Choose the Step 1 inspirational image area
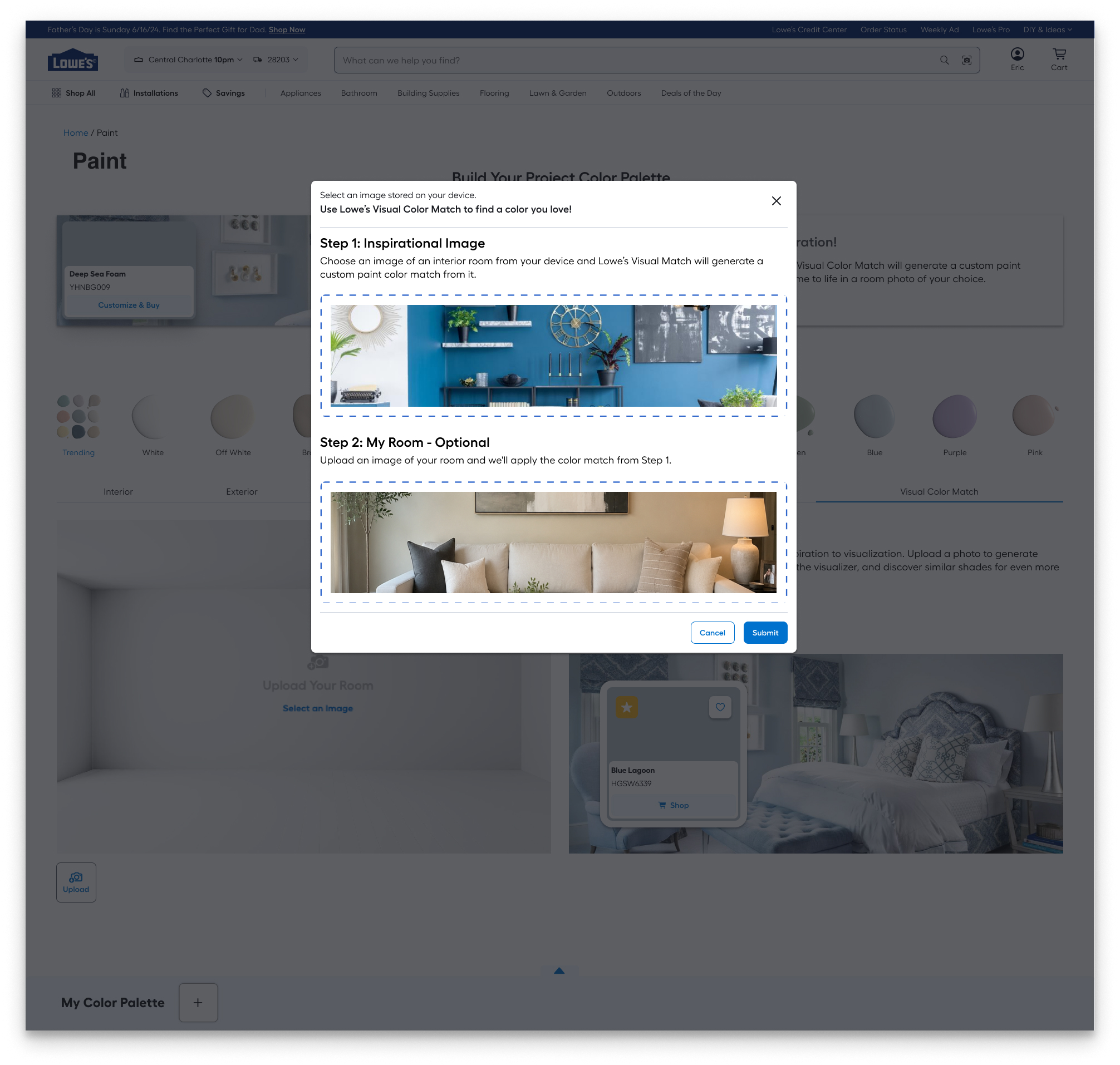 coord(554,356)
